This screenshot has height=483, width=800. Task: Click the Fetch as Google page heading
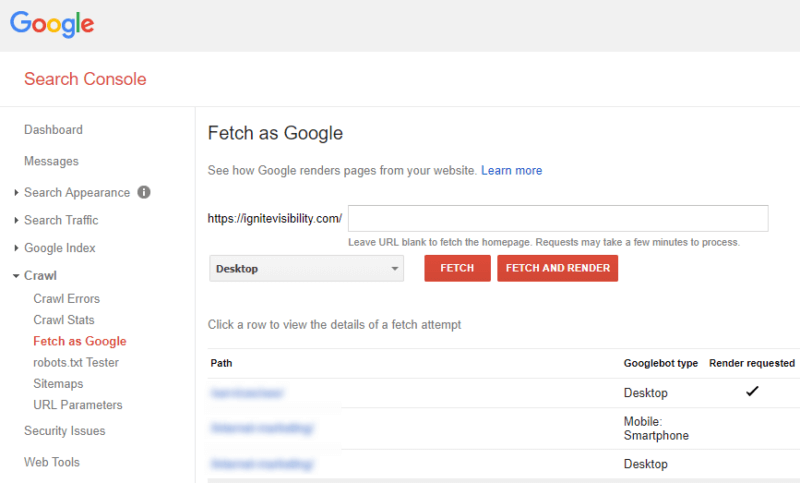pyautogui.click(x=275, y=133)
